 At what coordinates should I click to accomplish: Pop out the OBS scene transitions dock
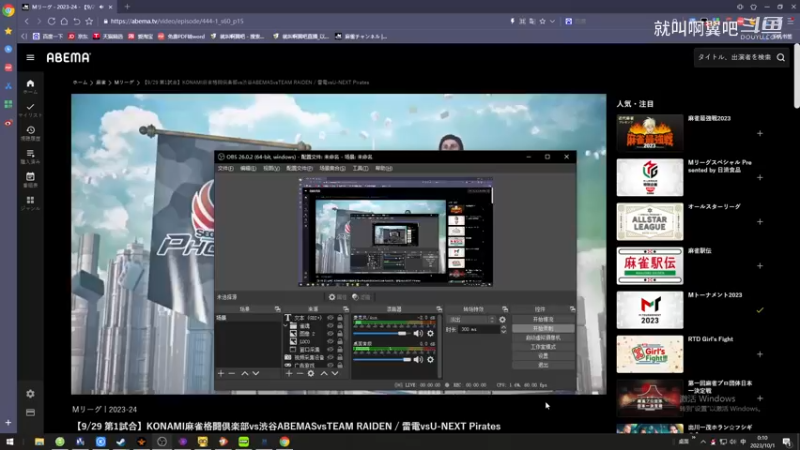505,309
